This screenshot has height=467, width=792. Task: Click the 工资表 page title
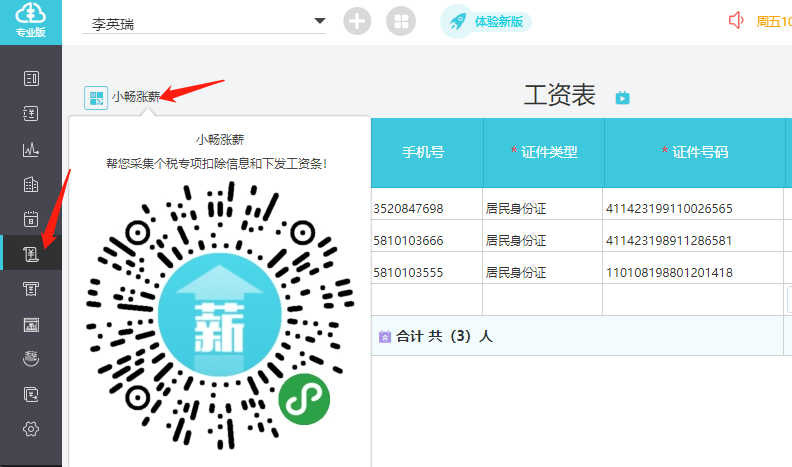click(x=560, y=95)
